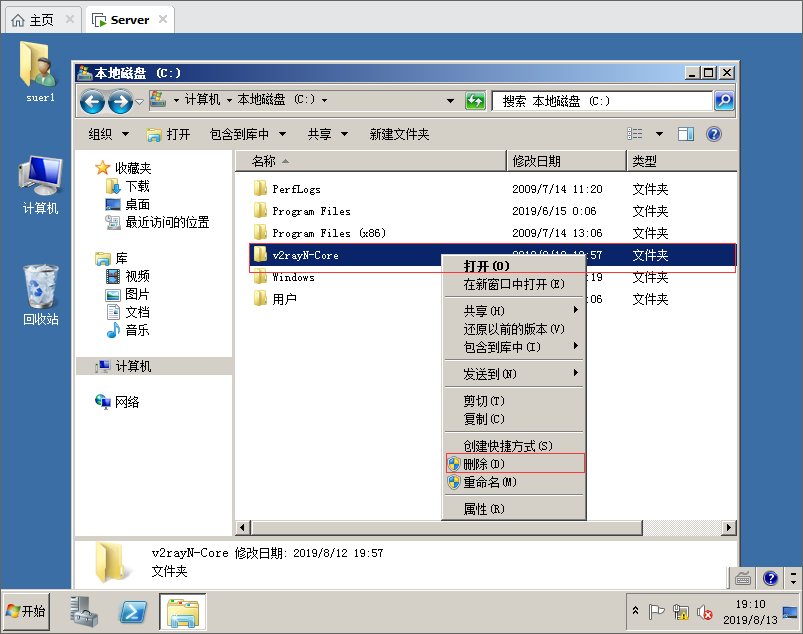Screen dimensions: 803x634
Task: Toggle the preview pane icon
Action: click(686, 134)
